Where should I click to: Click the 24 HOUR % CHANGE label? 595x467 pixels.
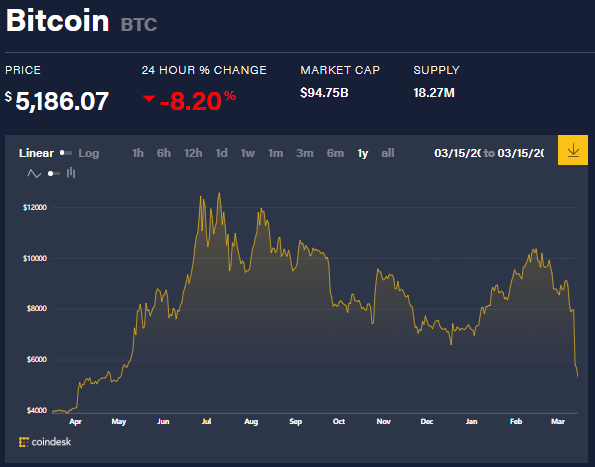tap(204, 70)
